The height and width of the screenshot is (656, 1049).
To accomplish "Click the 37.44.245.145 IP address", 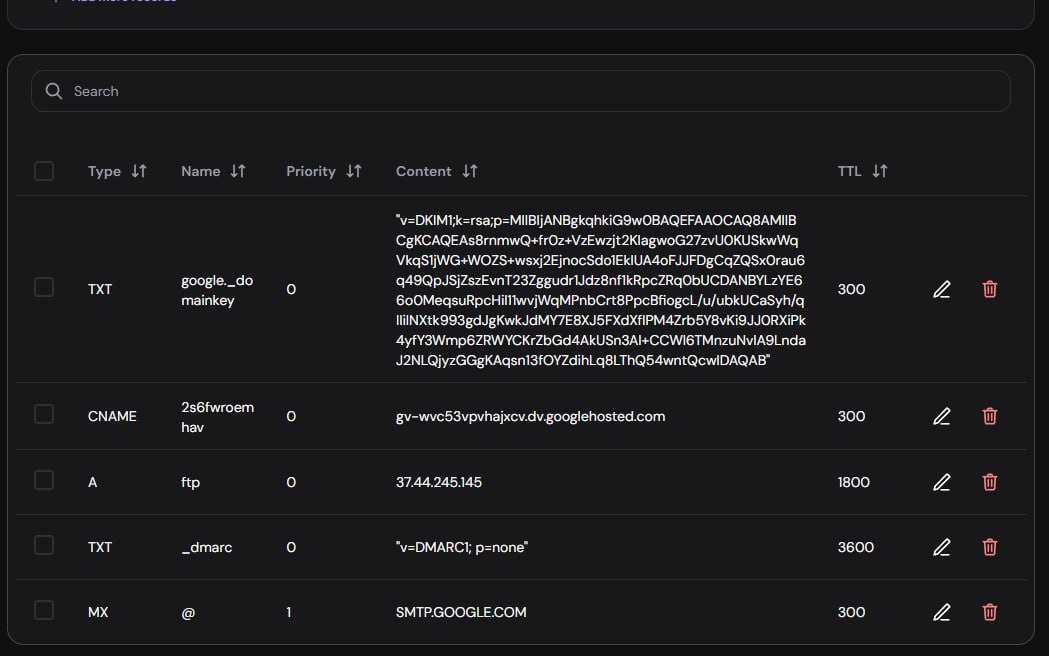I will tap(439, 482).
